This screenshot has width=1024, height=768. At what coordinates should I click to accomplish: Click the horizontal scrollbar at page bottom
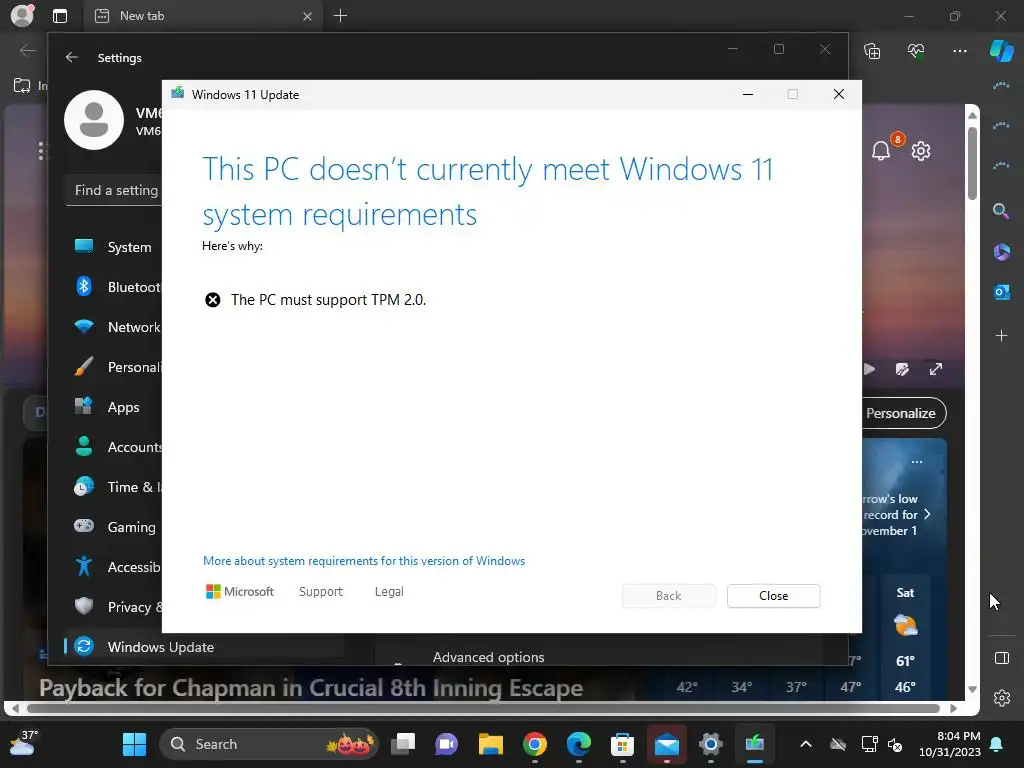coord(483,708)
